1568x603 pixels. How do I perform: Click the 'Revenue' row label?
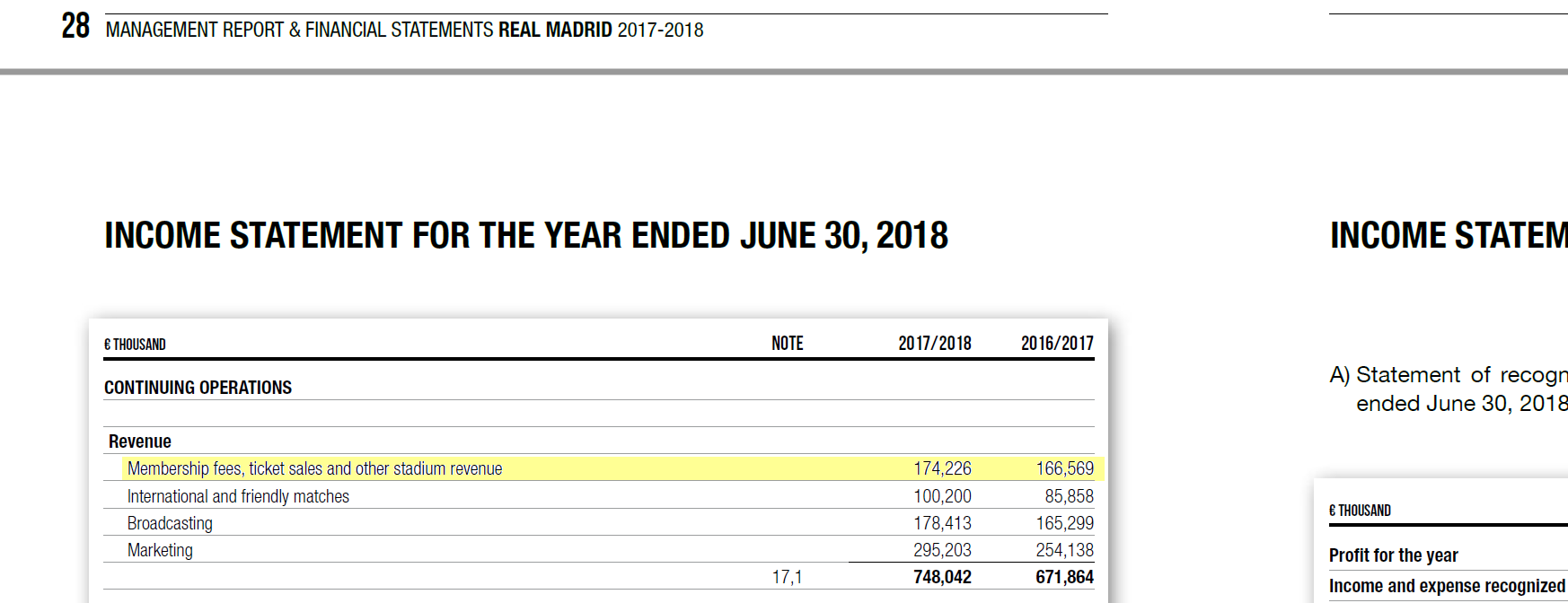[x=140, y=441]
